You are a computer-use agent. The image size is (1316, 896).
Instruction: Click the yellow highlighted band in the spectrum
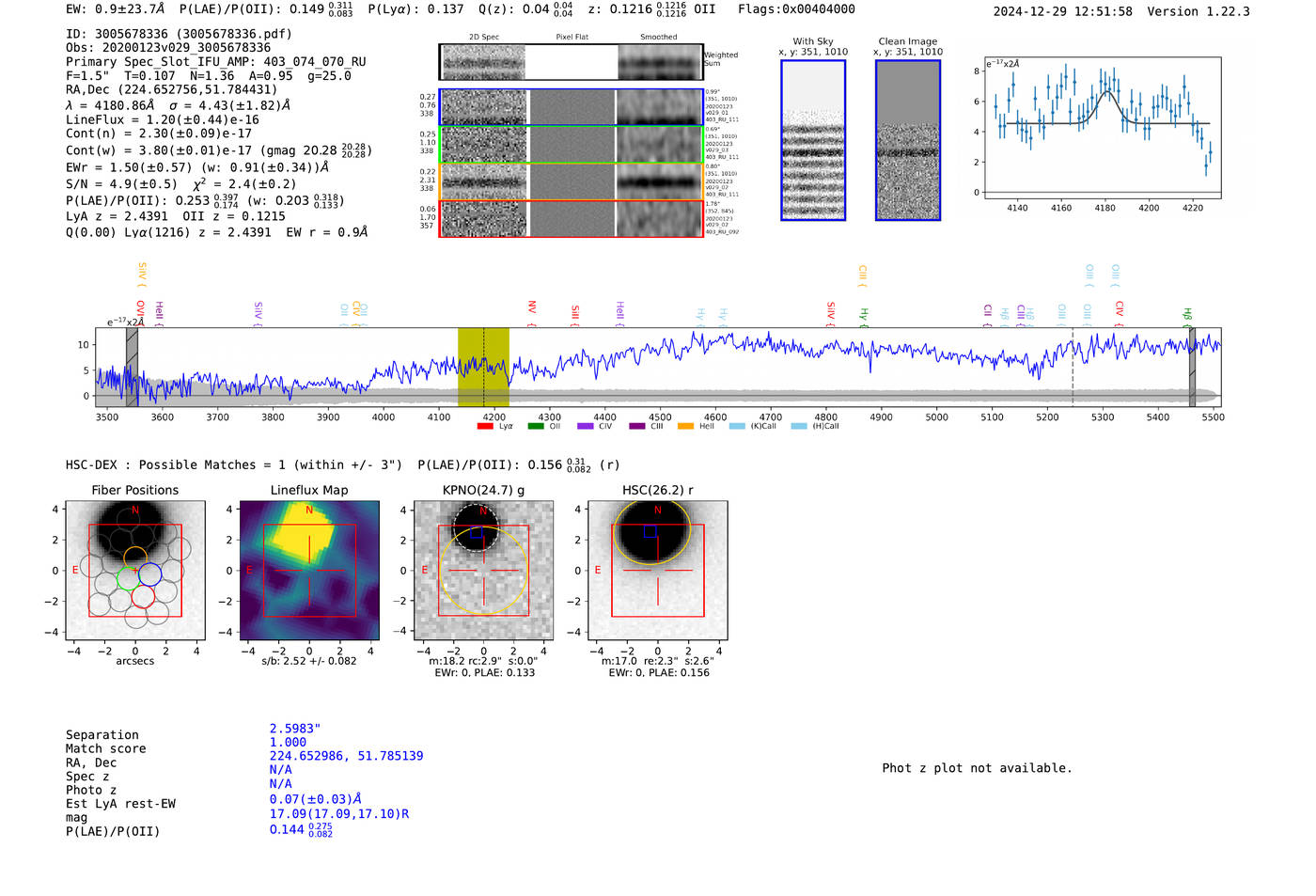[483, 367]
